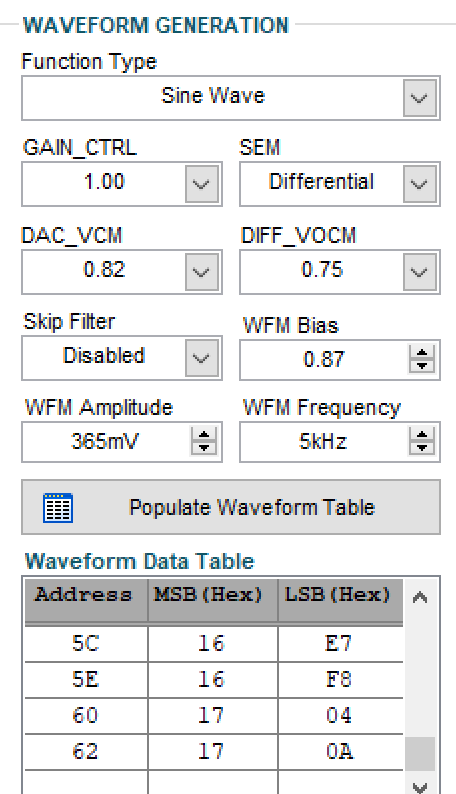Decrease WFM Frequency with down spinner

[x=422, y=448]
